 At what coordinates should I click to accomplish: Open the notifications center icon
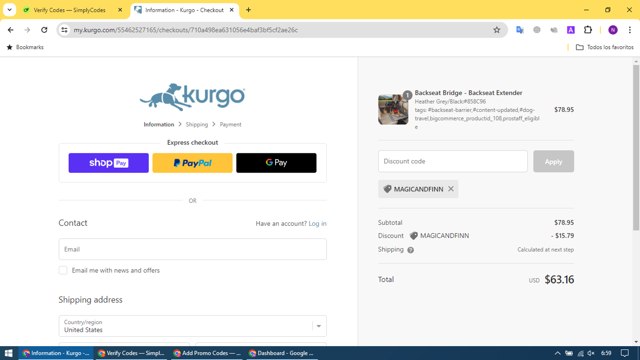click(x=624, y=353)
